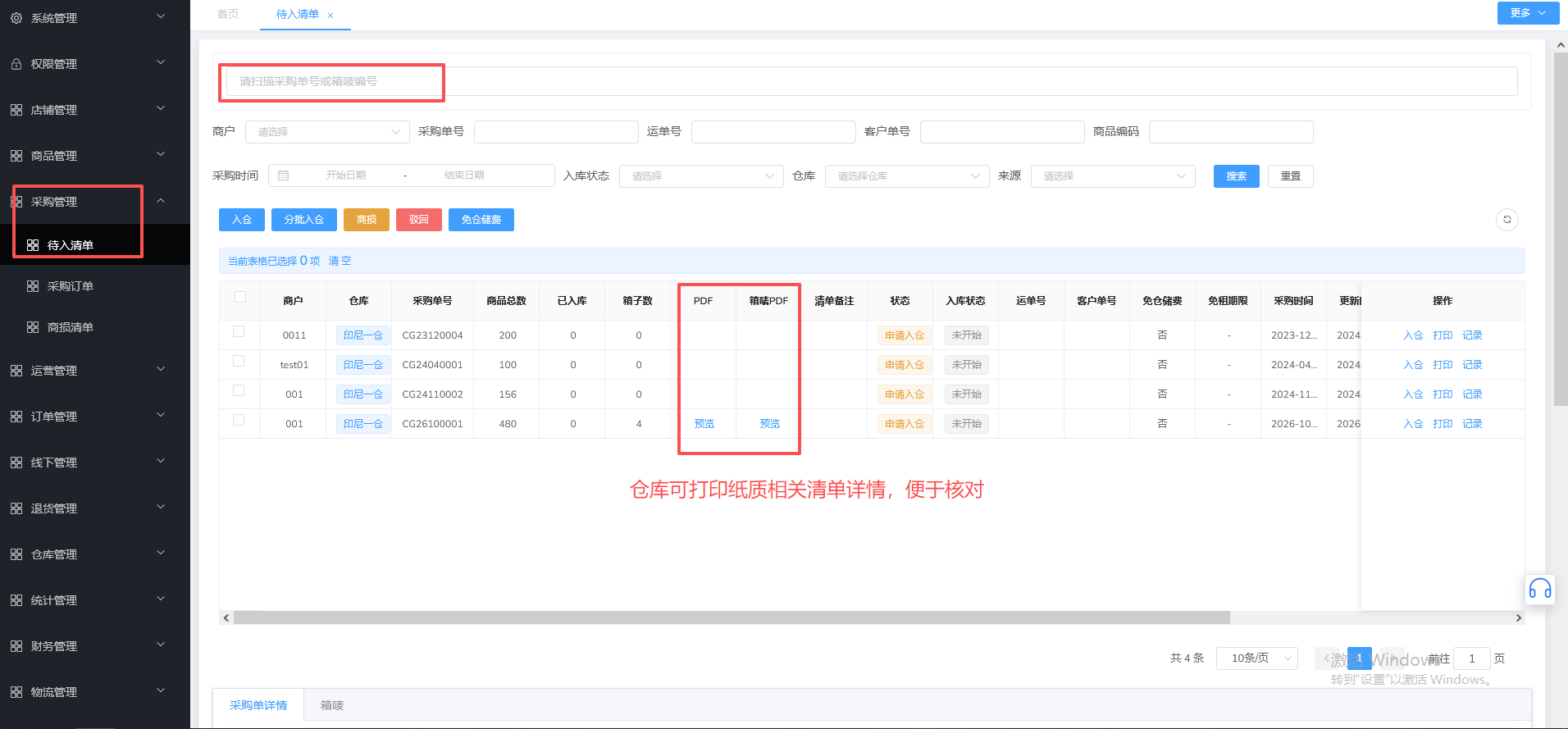Click the horizontal scrollbar left arrow
Image resolution: width=1568 pixels, height=729 pixels.
[x=226, y=617]
